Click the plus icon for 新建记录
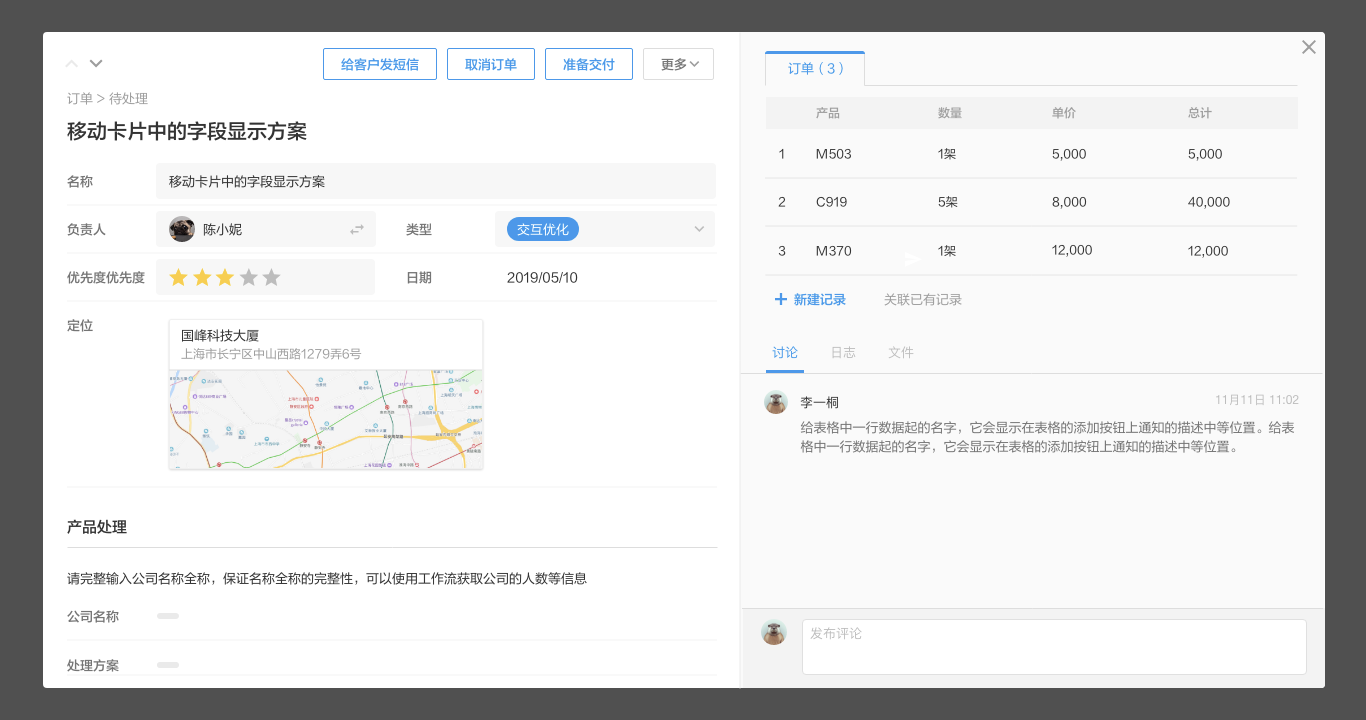 781,299
